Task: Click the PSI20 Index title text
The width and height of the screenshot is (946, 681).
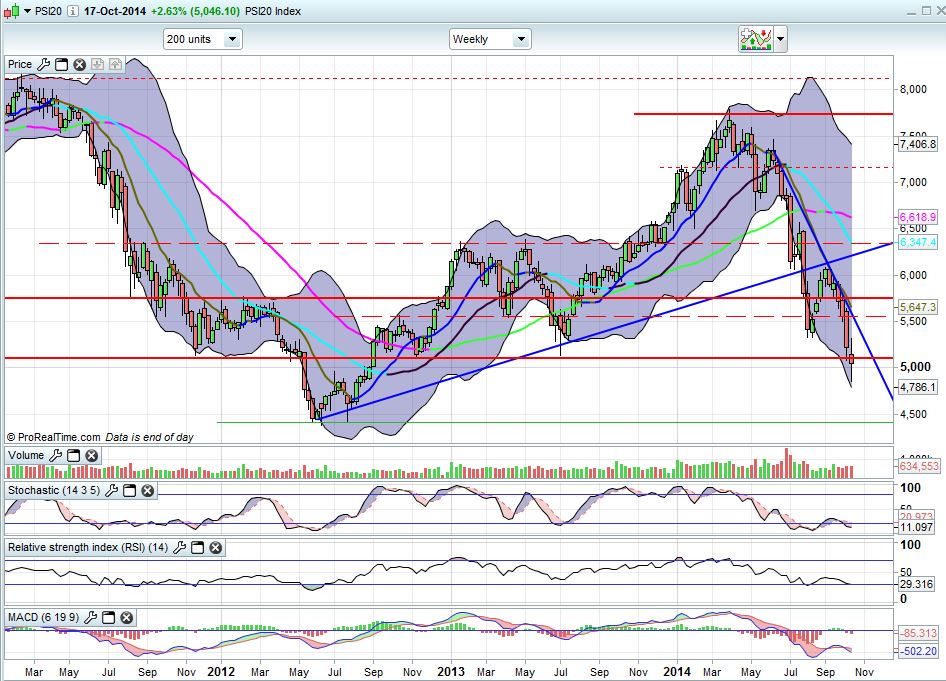Action: (273, 11)
